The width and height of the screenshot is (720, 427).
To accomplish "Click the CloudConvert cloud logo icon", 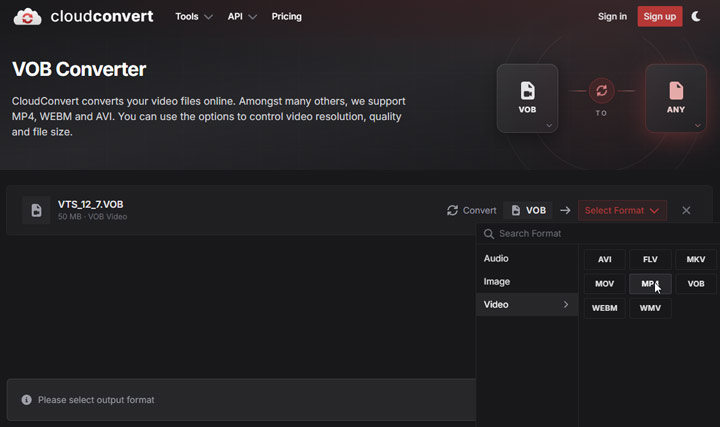I will (x=27, y=17).
